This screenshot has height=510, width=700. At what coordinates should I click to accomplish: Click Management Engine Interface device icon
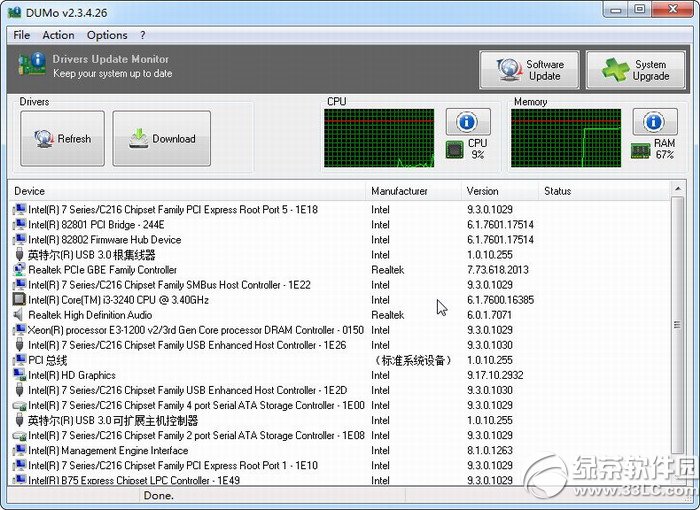19,450
